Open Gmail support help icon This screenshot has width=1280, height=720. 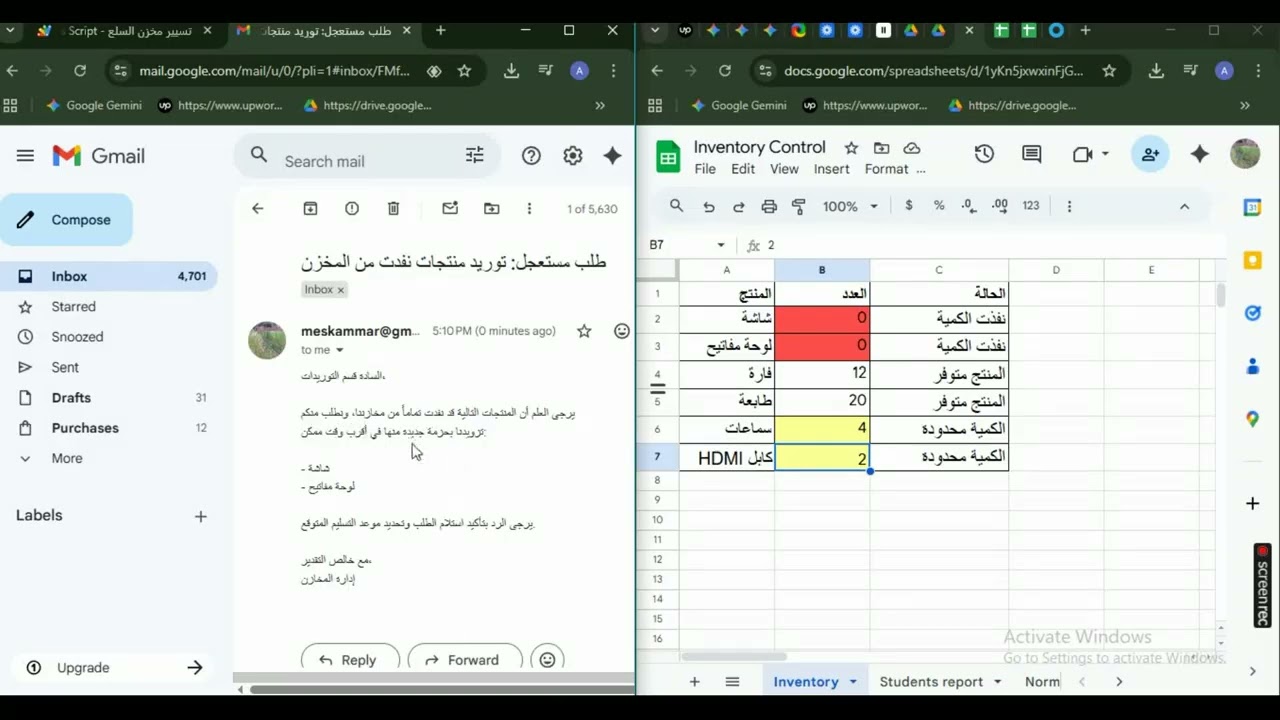(x=531, y=155)
